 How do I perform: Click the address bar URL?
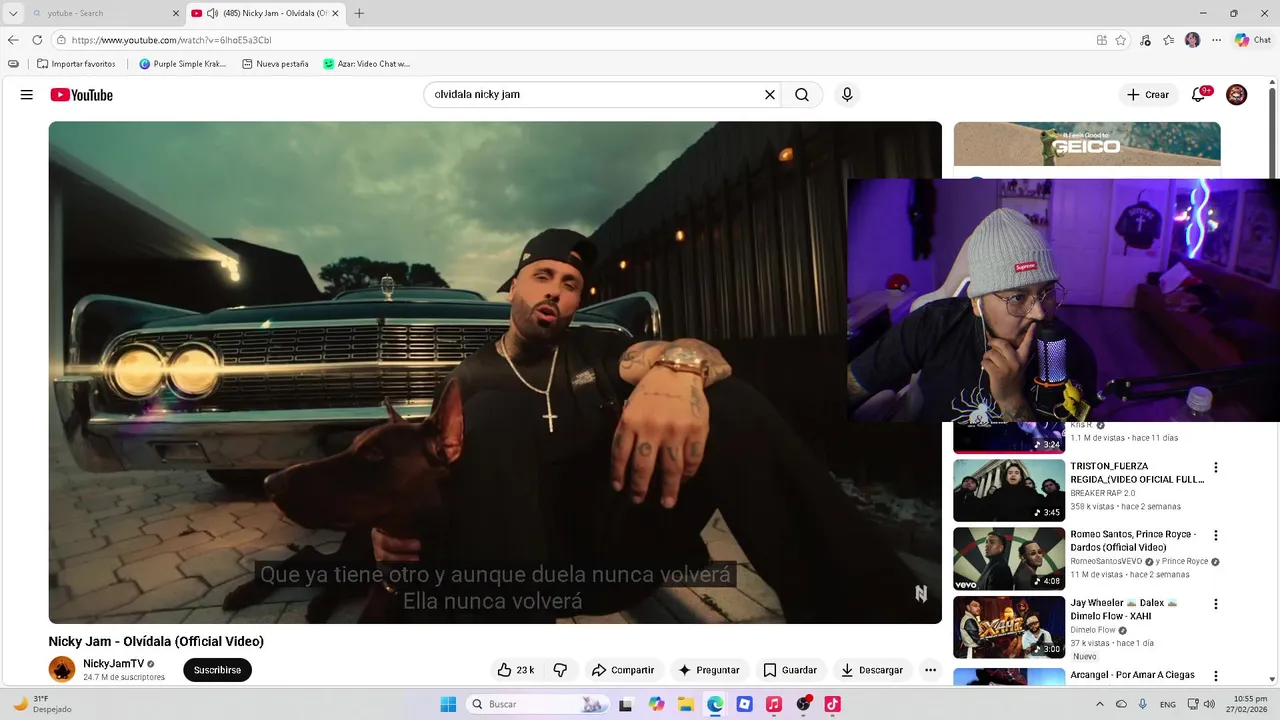pos(171,40)
